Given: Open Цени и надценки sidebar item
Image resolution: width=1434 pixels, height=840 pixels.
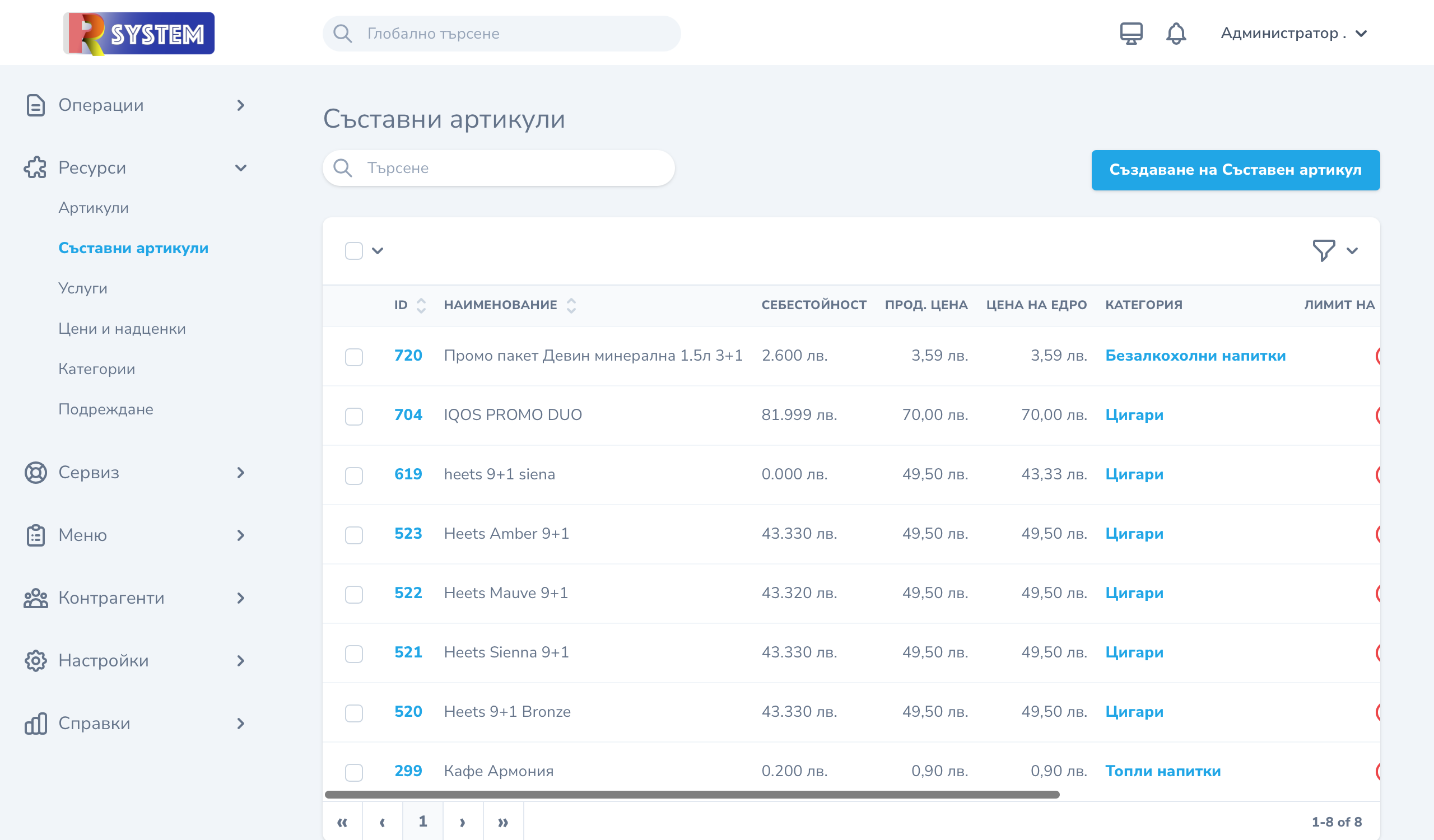Looking at the screenshot, I should pyautogui.click(x=122, y=329).
